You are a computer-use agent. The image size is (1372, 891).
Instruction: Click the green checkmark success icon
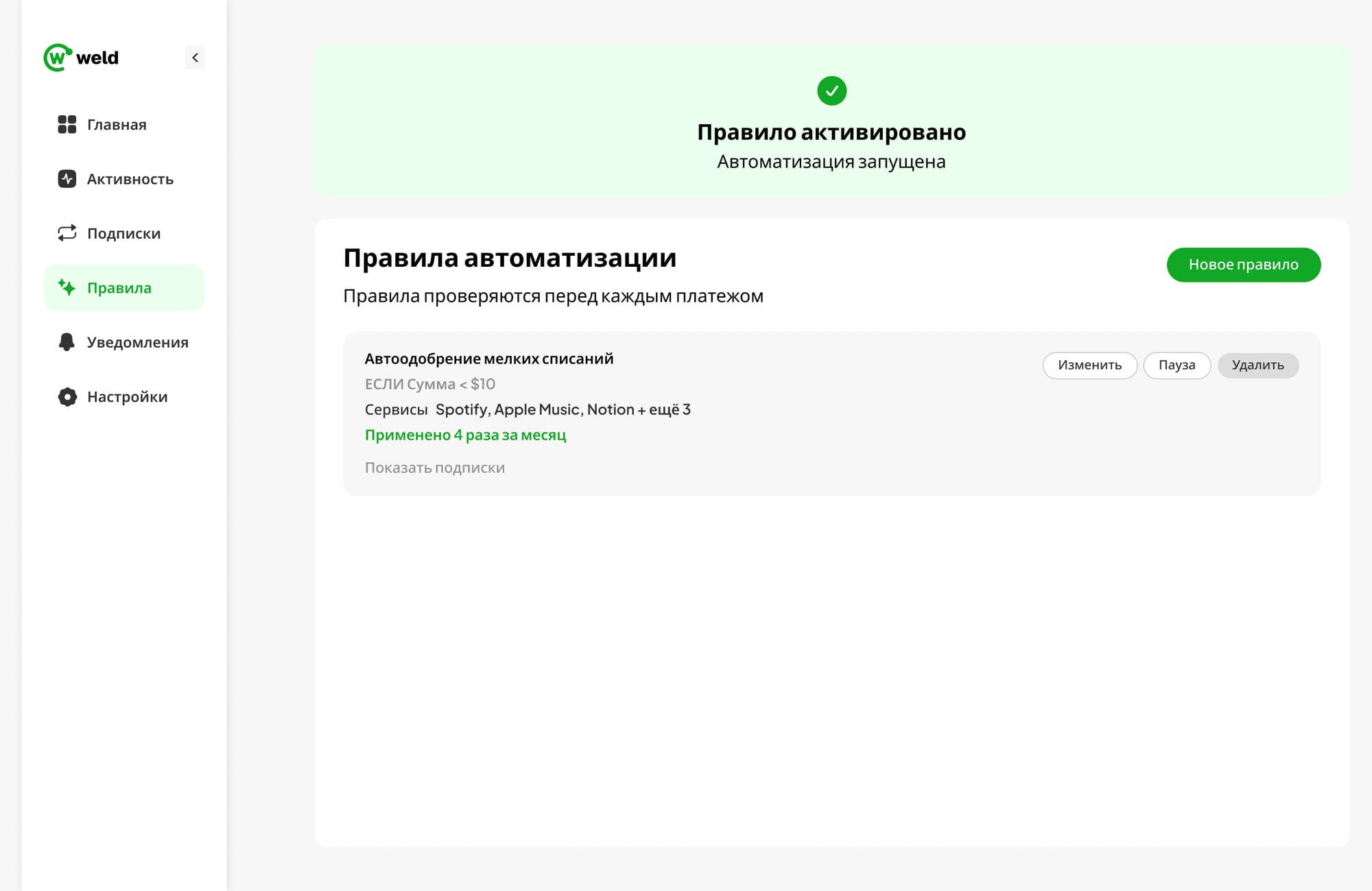(x=831, y=91)
